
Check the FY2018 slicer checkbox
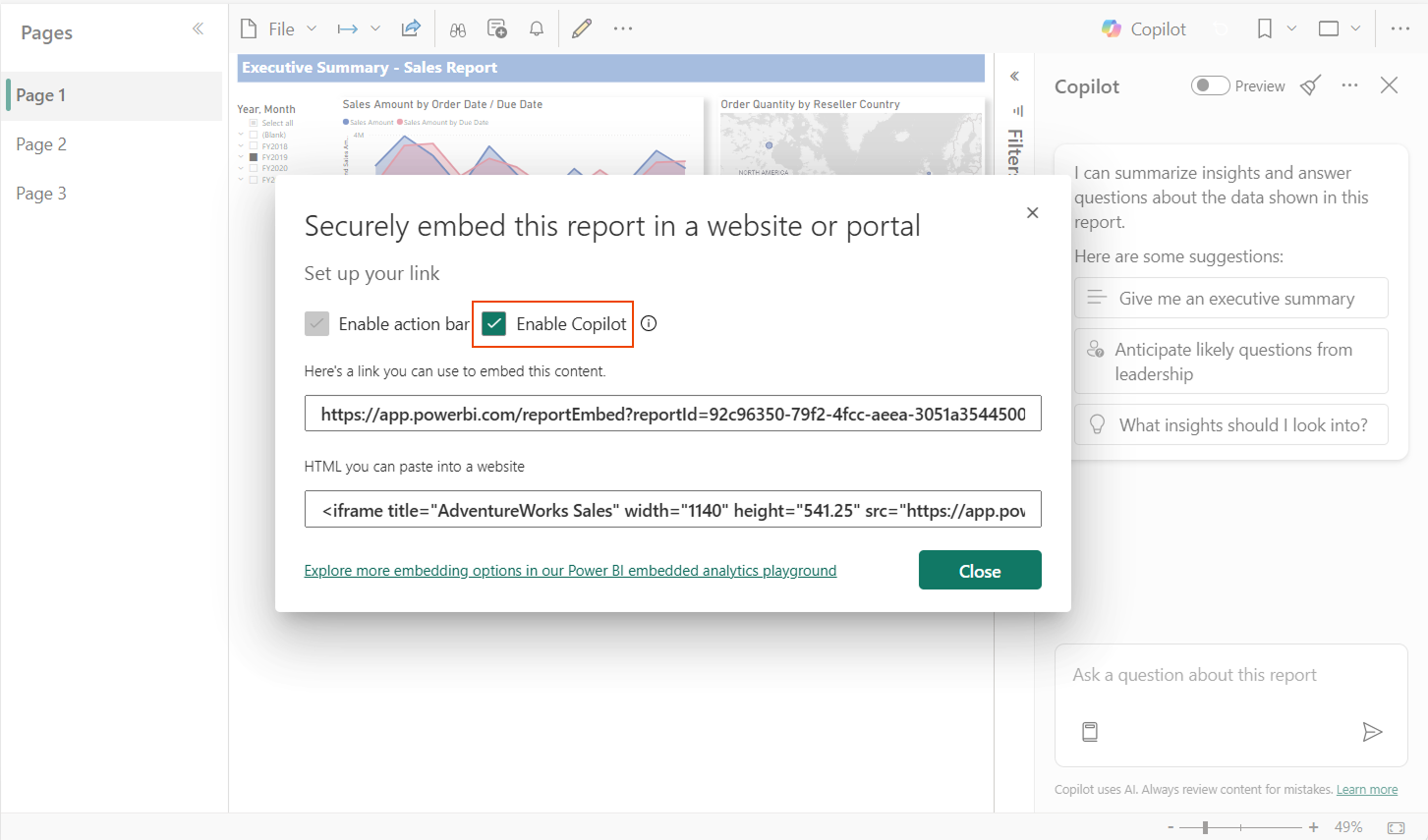[254, 145]
